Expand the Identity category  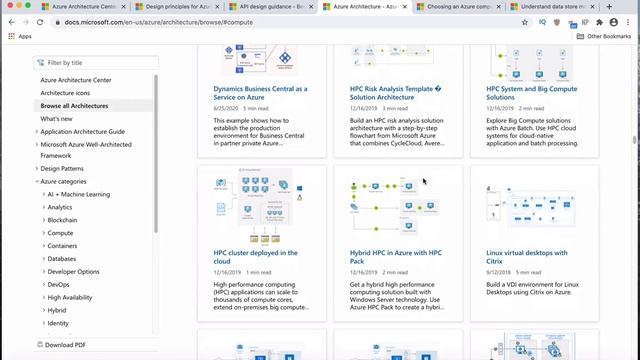tap(44, 323)
